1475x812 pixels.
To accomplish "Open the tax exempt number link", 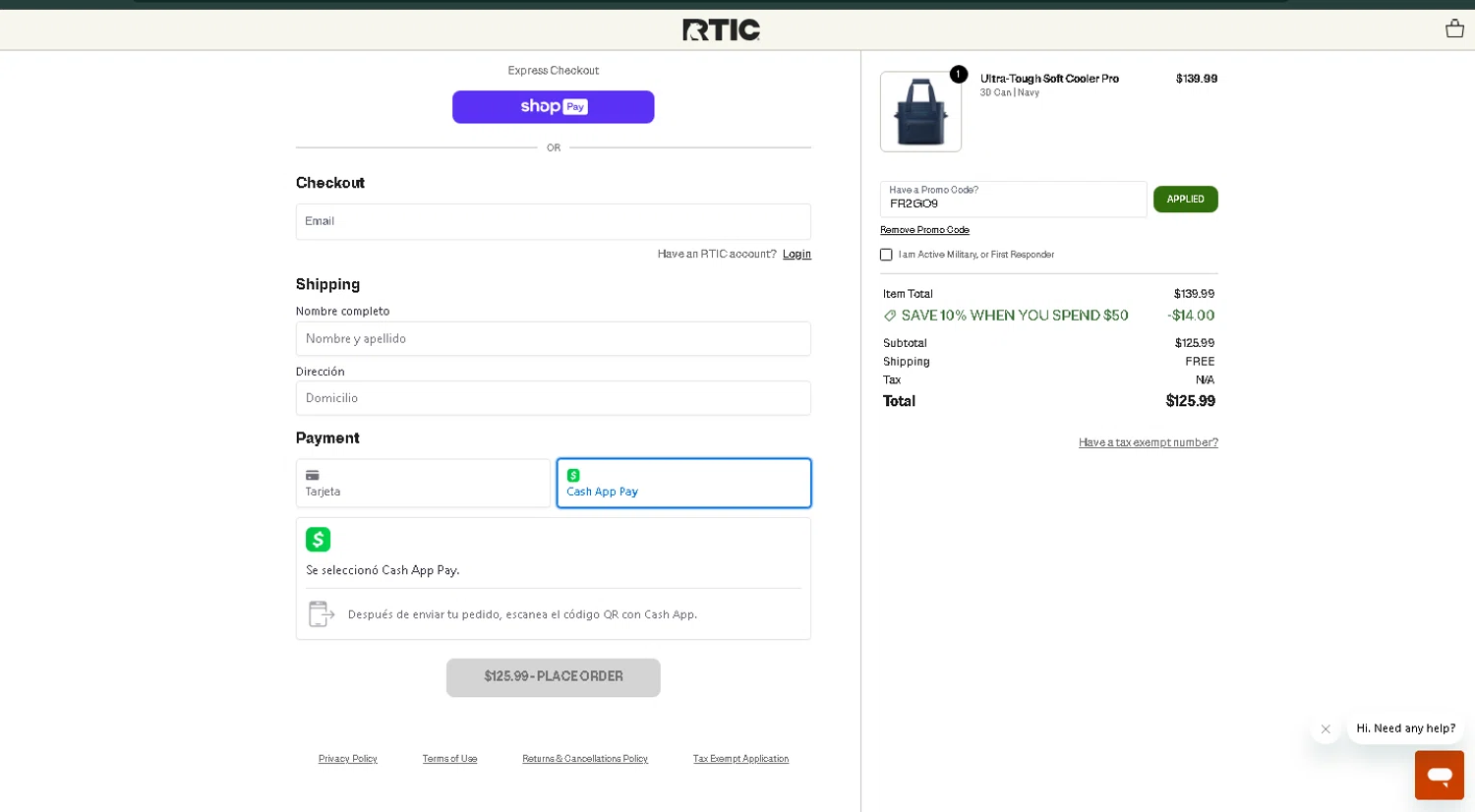I will click(x=1148, y=442).
